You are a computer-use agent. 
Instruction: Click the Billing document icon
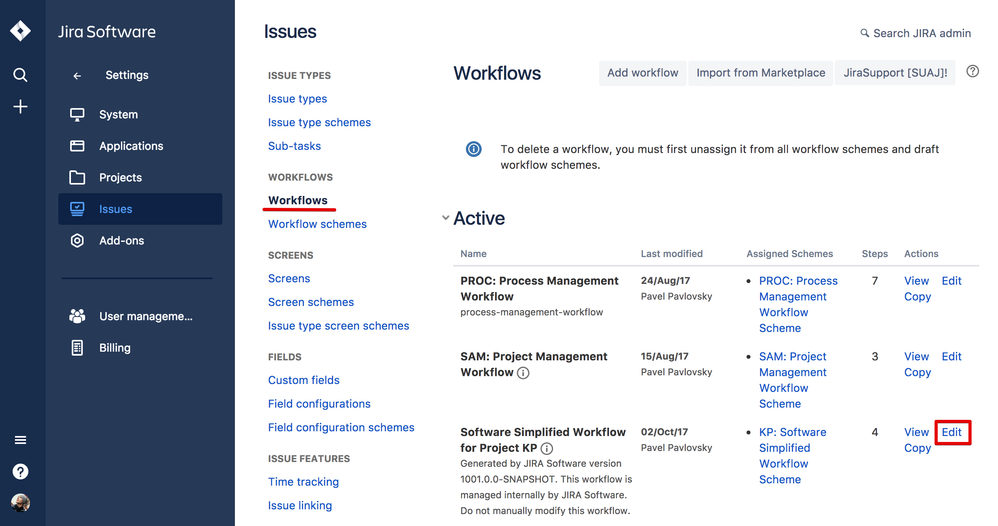[77, 348]
